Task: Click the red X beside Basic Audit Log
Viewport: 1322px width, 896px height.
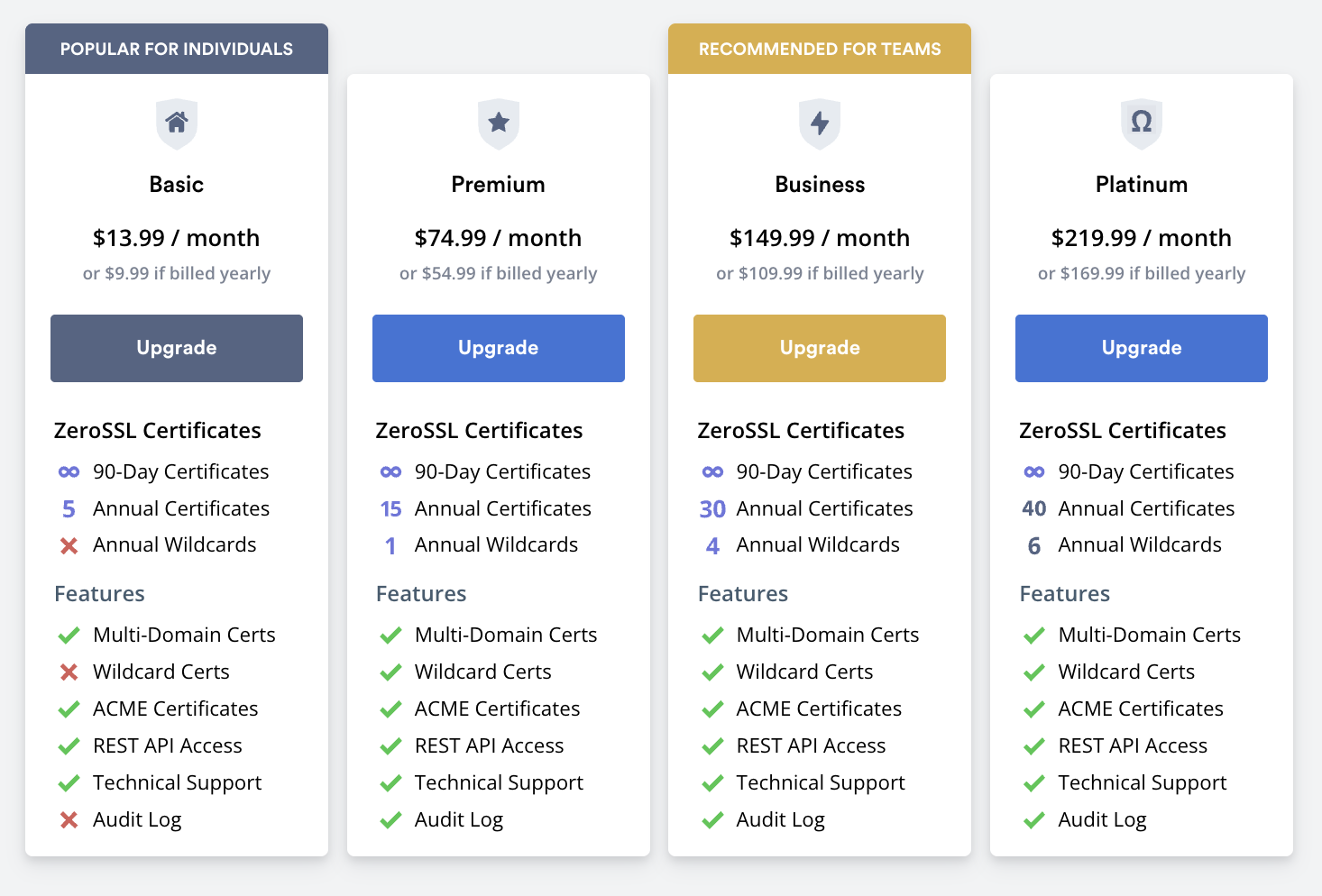Action: [69, 820]
